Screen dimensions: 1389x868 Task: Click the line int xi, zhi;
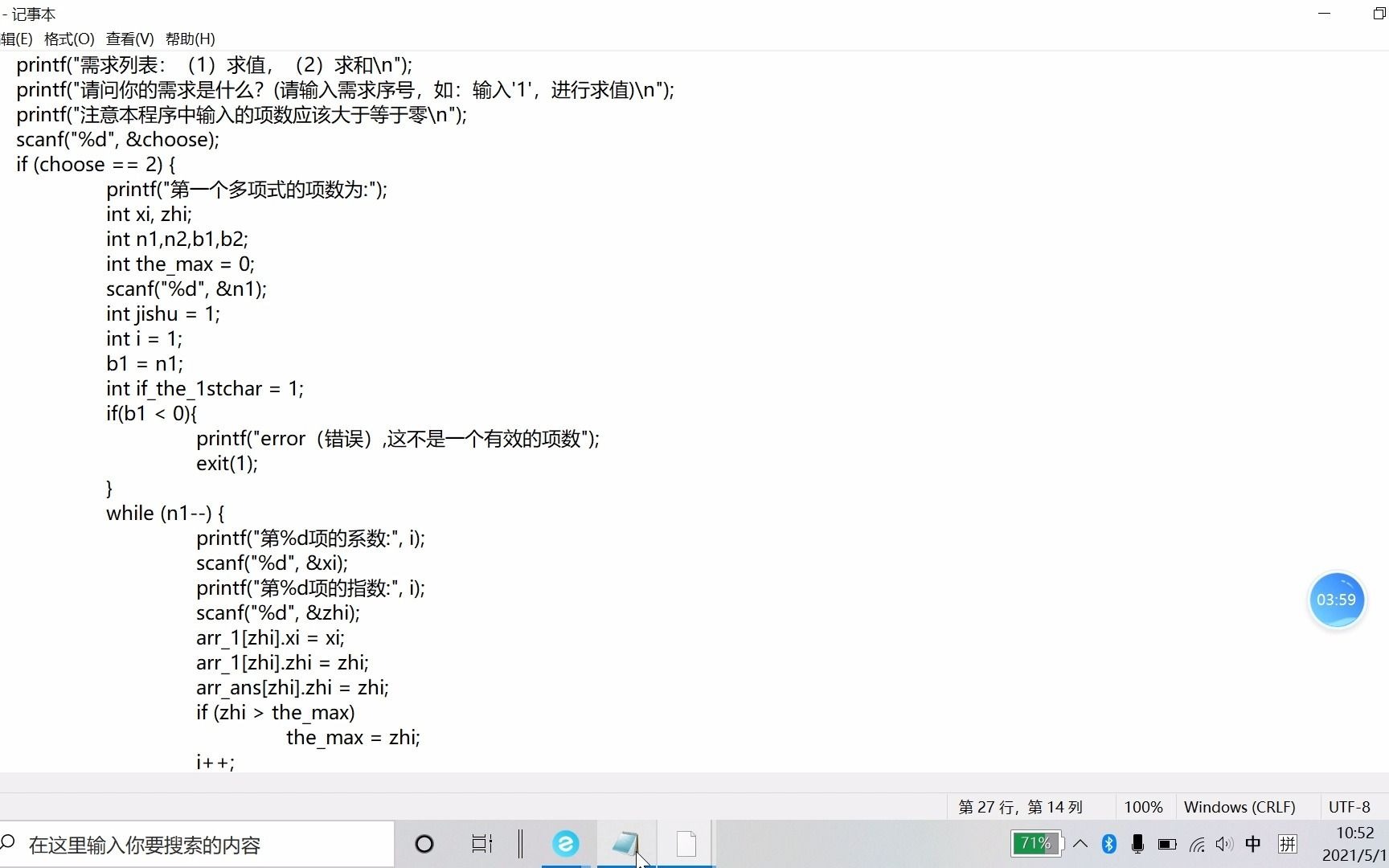150,214
